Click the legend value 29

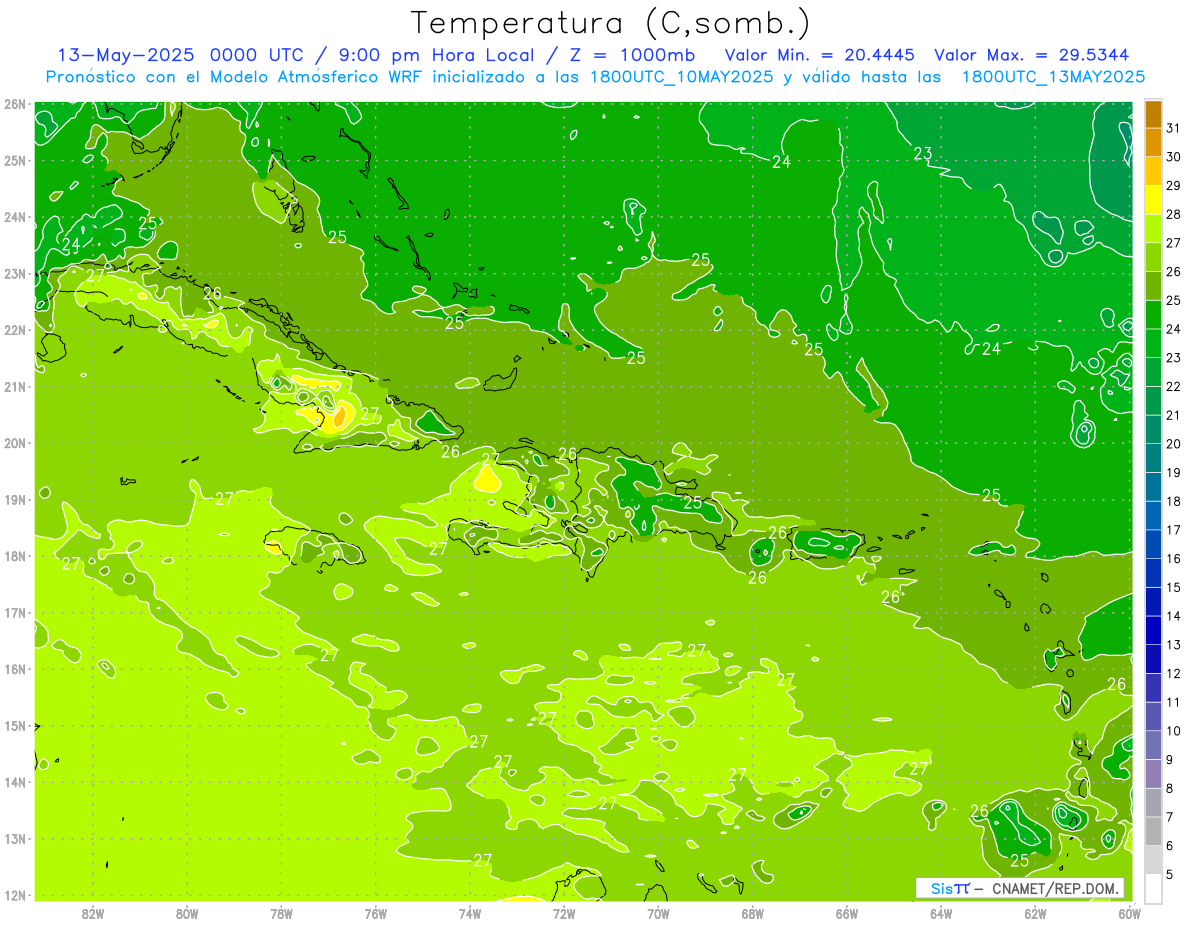coord(1174,186)
